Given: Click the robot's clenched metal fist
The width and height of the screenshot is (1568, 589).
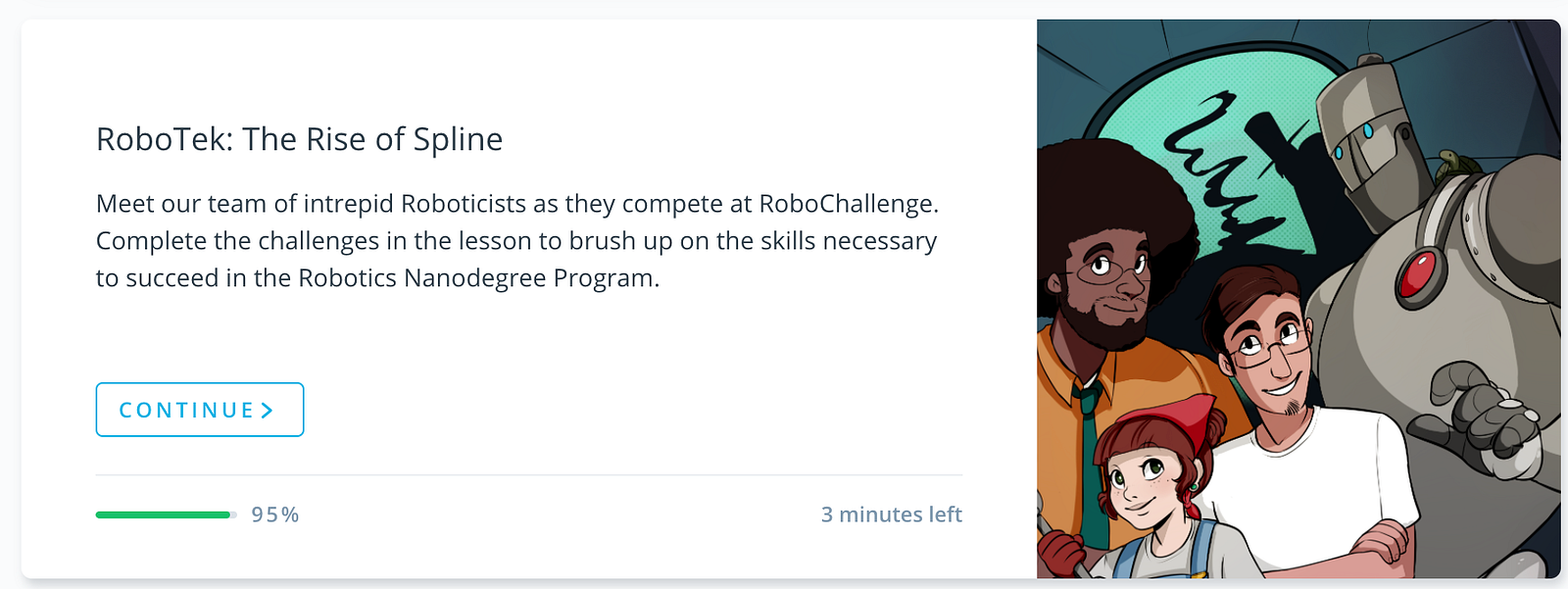Looking at the screenshot, I should [1483, 417].
